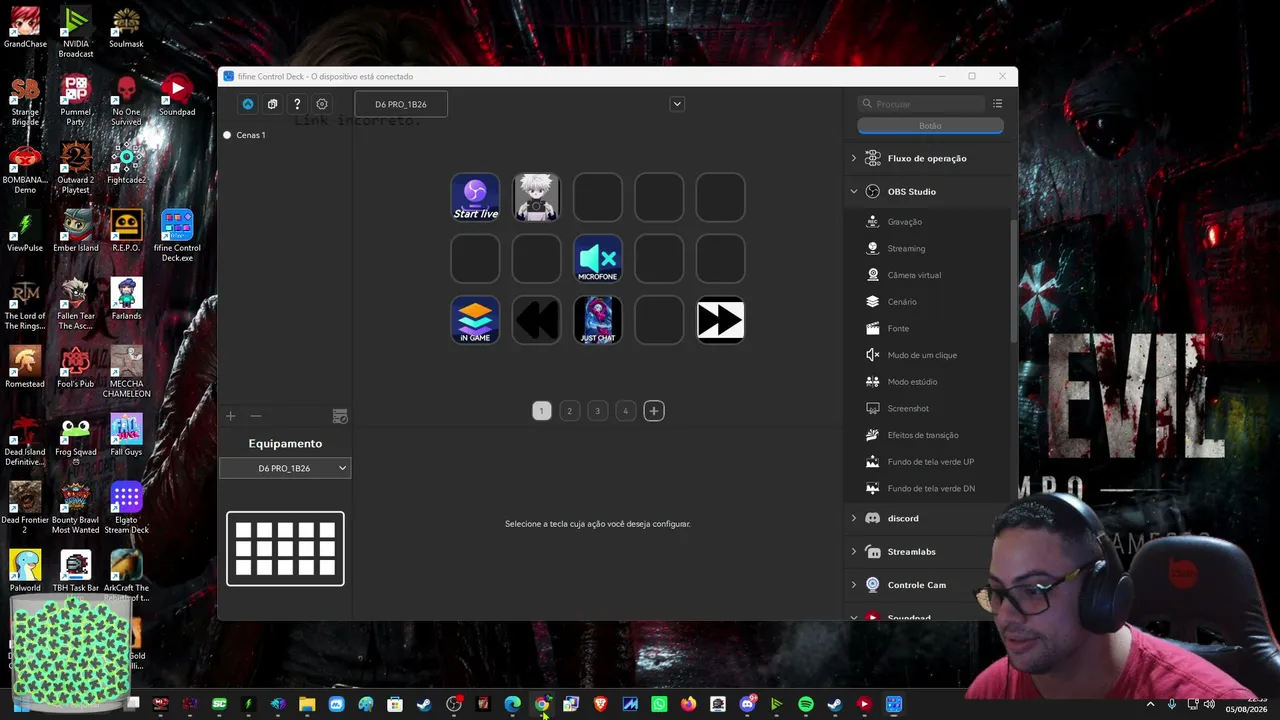Image resolution: width=1280 pixels, height=720 pixels.
Task: Select the MICROFONE mute deck key
Action: click(x=598, y=259)
